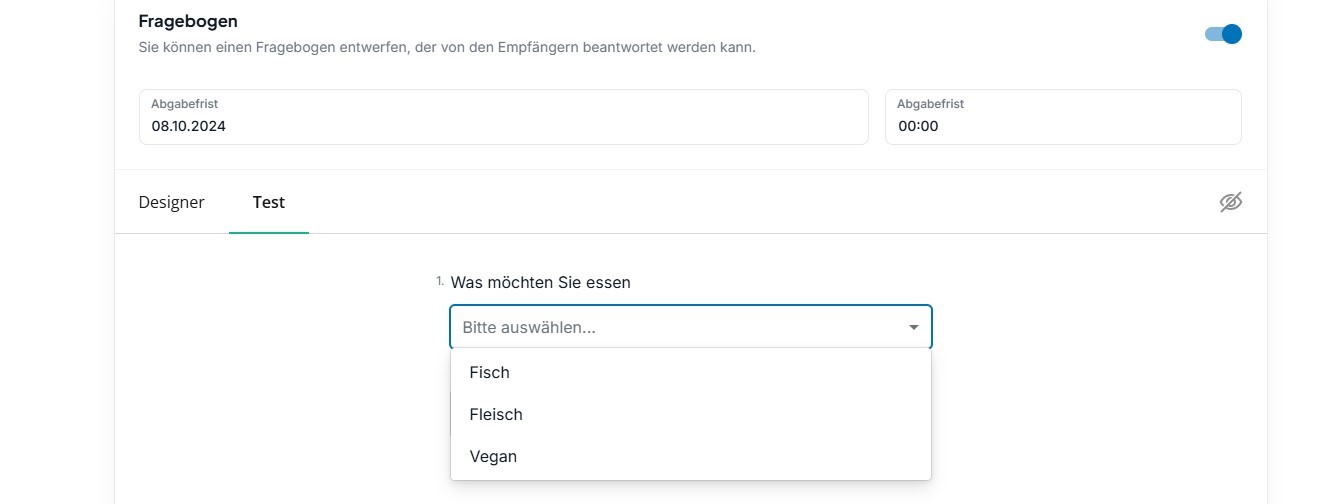Click the crossed-out eye preview icon
This screenshot has width=1323, height=504.
pos(1230,202)
